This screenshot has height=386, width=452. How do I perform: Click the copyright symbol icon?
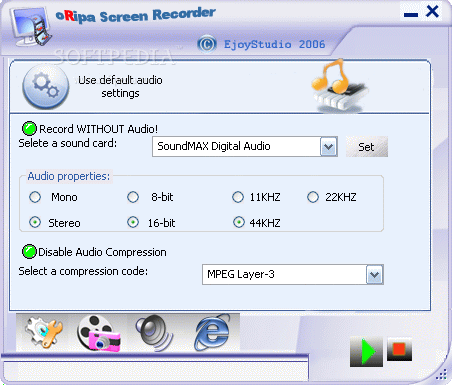coord(207,44)
